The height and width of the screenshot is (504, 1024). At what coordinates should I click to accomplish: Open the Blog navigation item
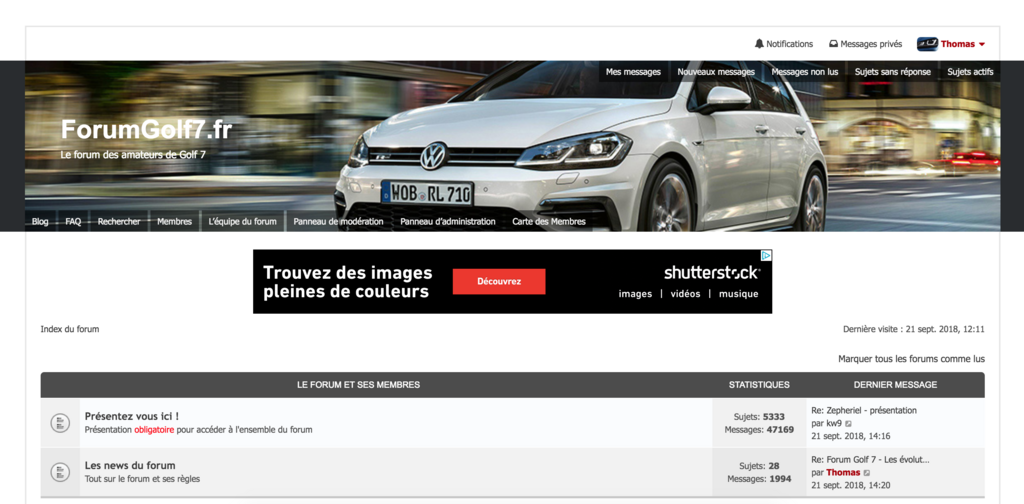[40, 221]
